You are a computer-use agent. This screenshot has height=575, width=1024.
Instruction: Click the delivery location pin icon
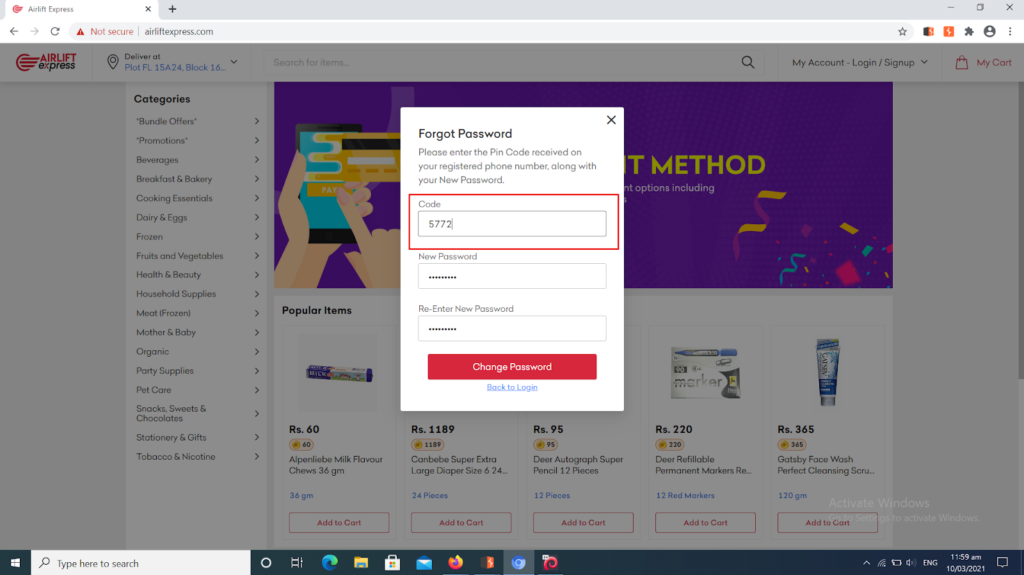(x=112, y=63)
